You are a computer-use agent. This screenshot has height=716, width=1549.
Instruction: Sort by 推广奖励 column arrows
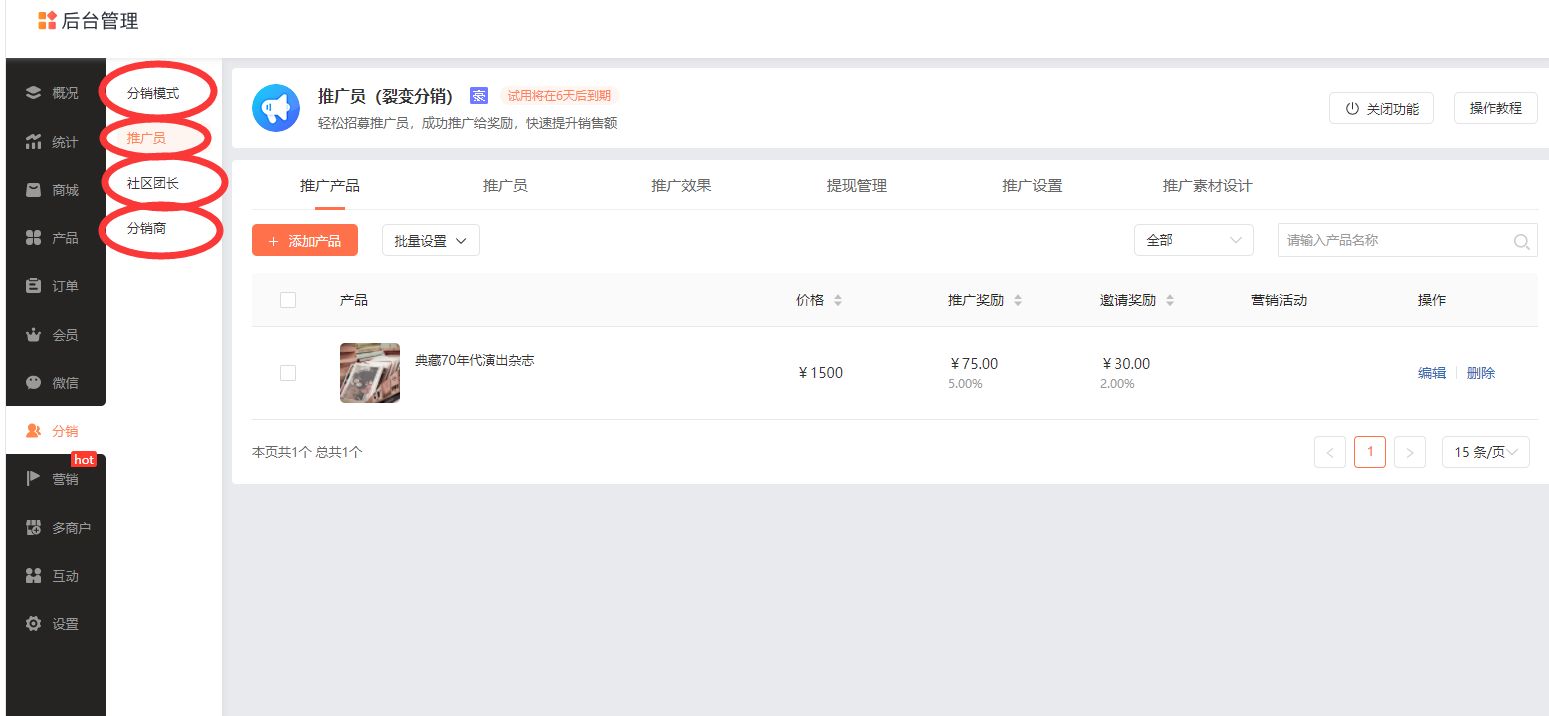pyautogui.click(x=1018, y=300)
